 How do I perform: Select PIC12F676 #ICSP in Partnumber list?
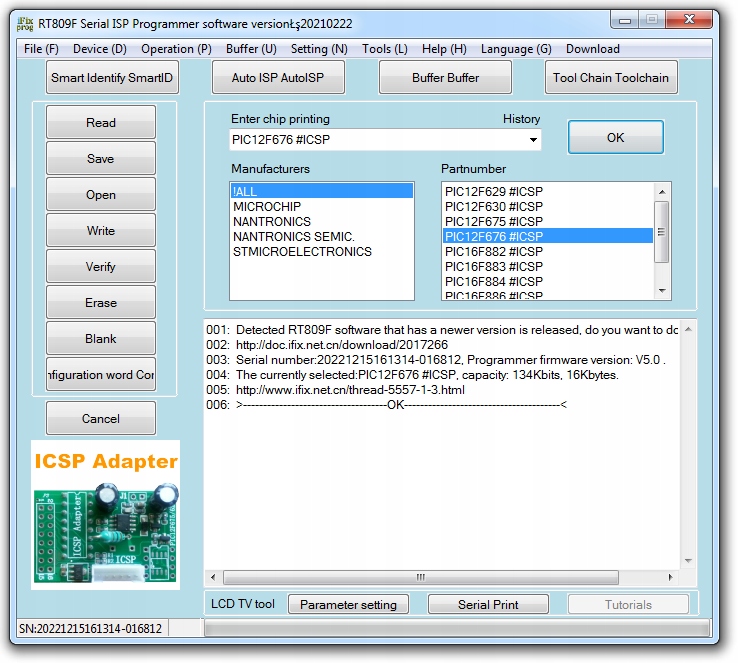[x=548, y=236]
